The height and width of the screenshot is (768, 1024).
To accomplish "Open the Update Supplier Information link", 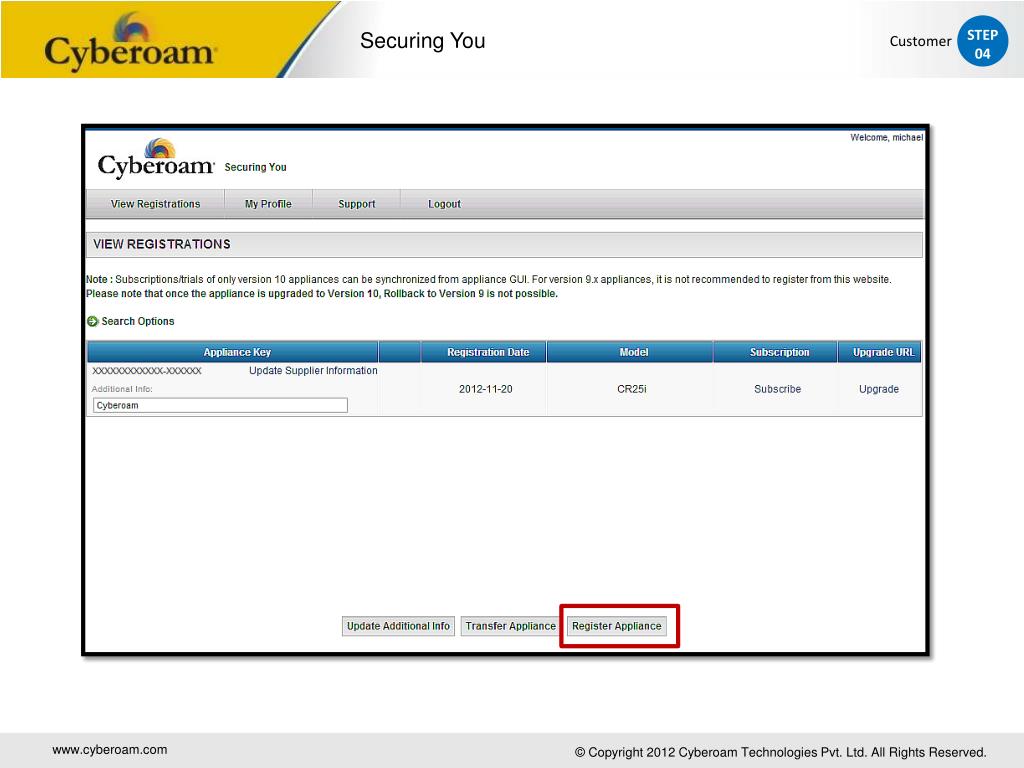I will (313, 370).
